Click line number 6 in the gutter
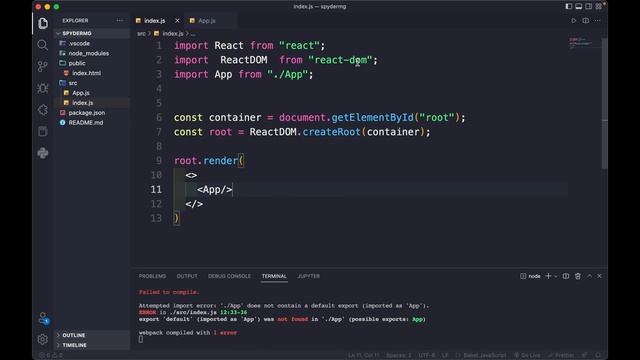This screenshot has height=360, width=640. [159, 118]
